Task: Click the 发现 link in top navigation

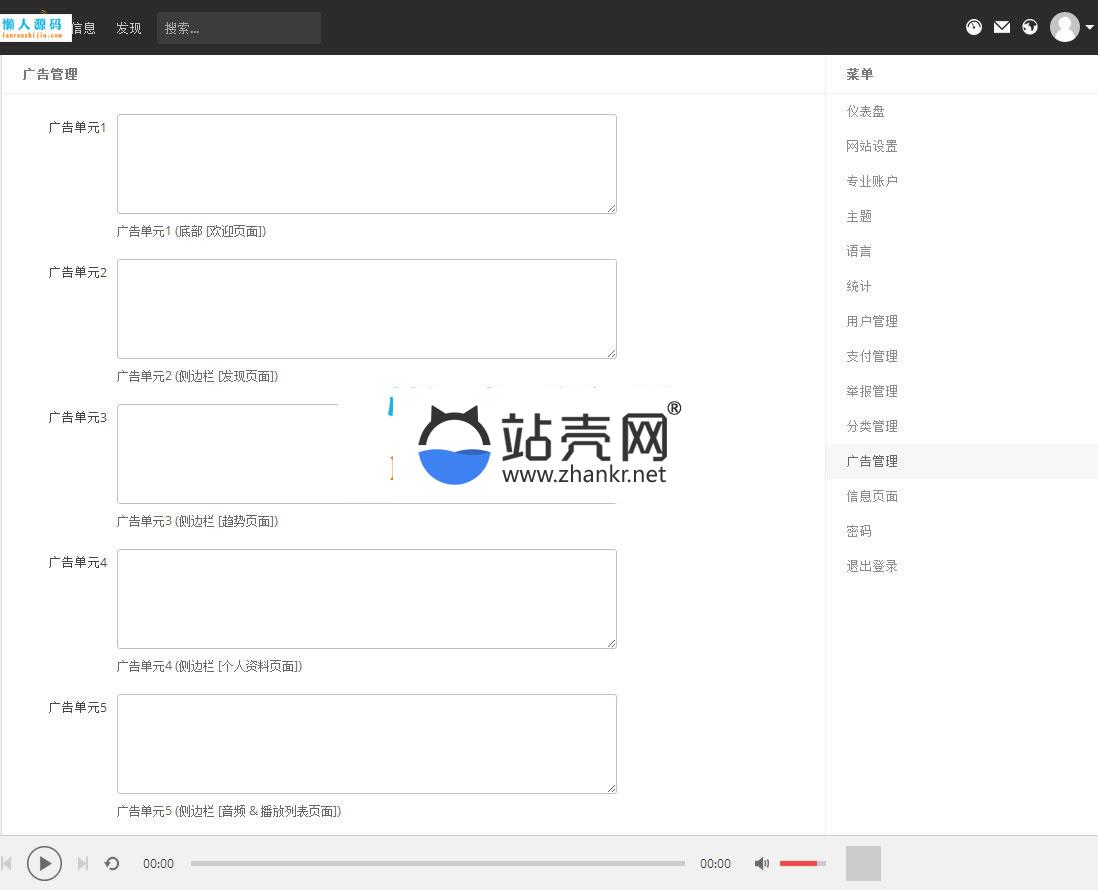Action: [129, 28]
